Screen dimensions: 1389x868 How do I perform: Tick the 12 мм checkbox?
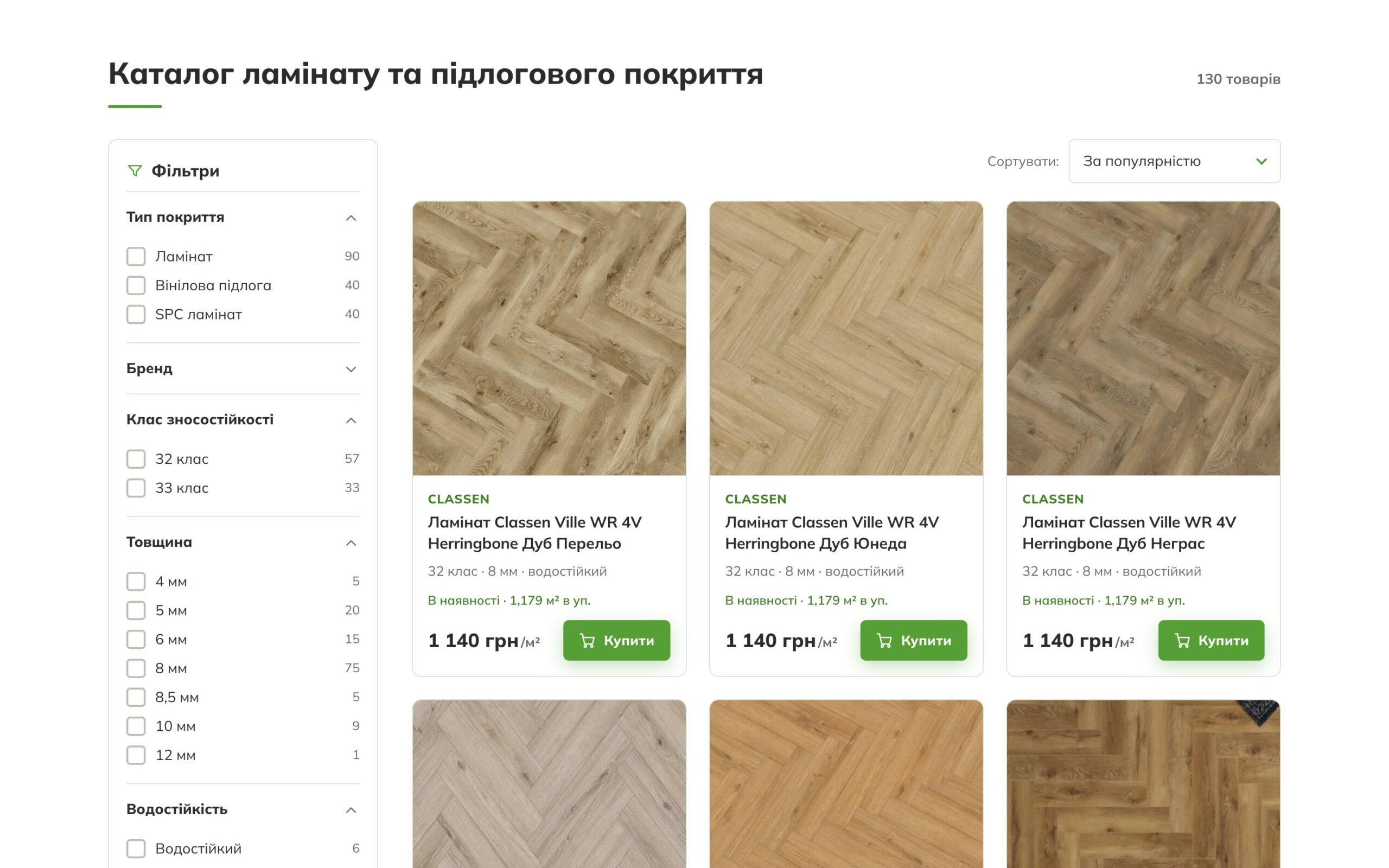coord(136,755)
